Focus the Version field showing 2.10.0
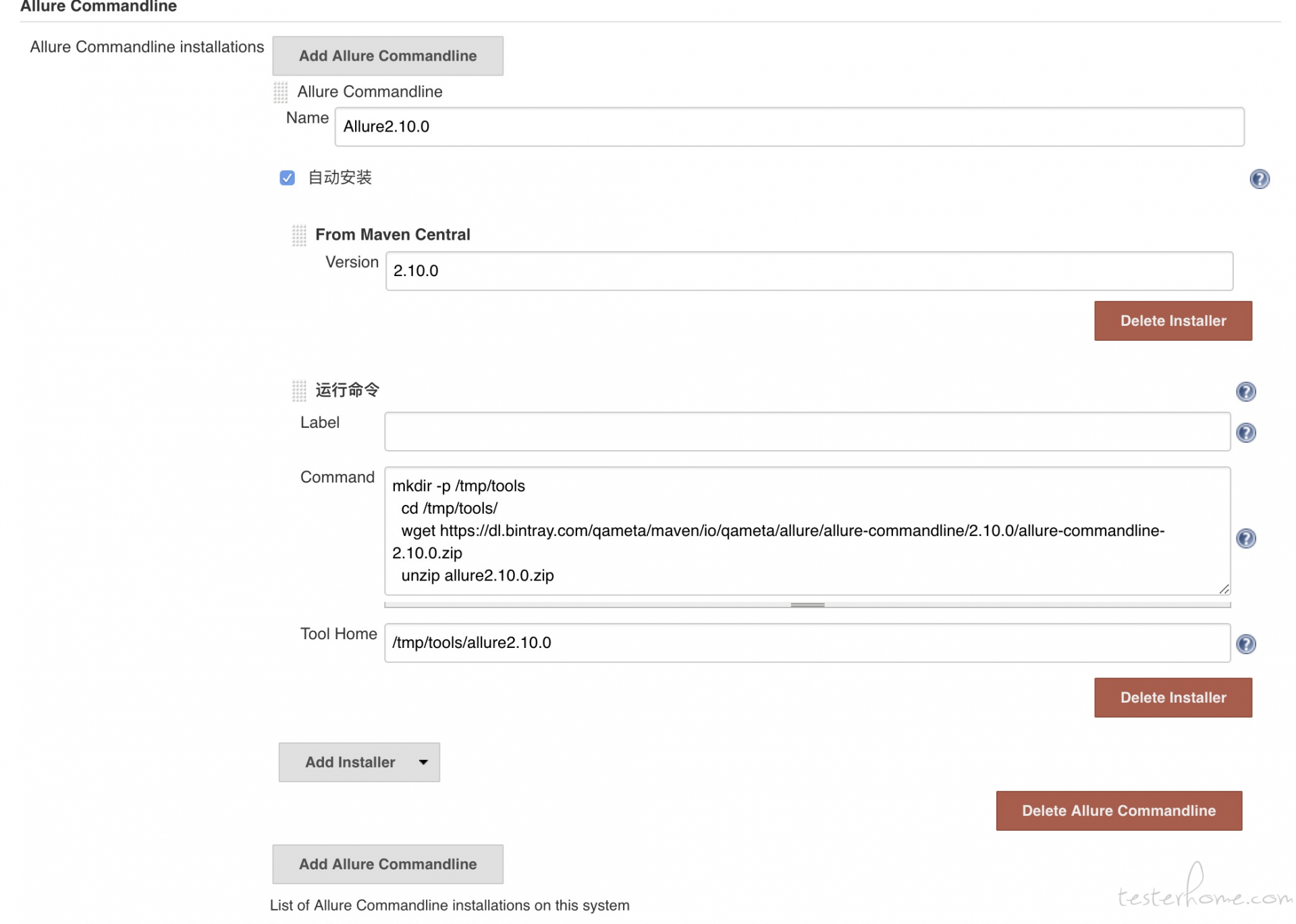This screenshot has width=1296, height=924. [809, 271]
